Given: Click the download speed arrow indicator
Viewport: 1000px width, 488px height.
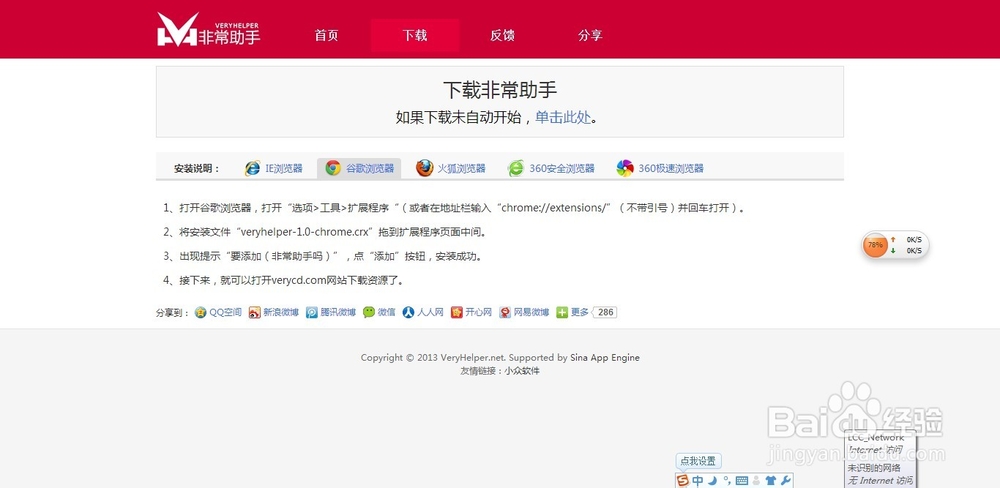Looking at the screenshot, I should point(893,251).
